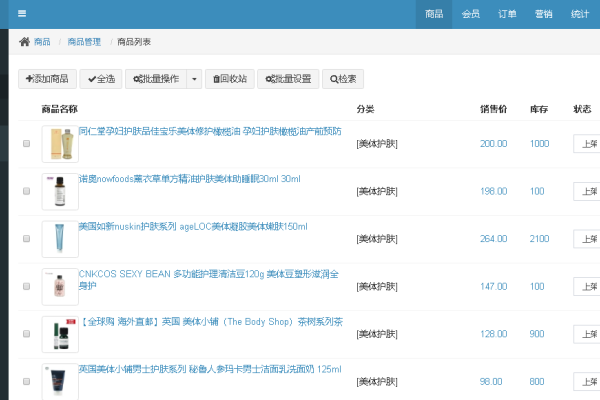
Task: Click 上架 status button in 同仁堂 row
Action: click(x=587, y=144)
